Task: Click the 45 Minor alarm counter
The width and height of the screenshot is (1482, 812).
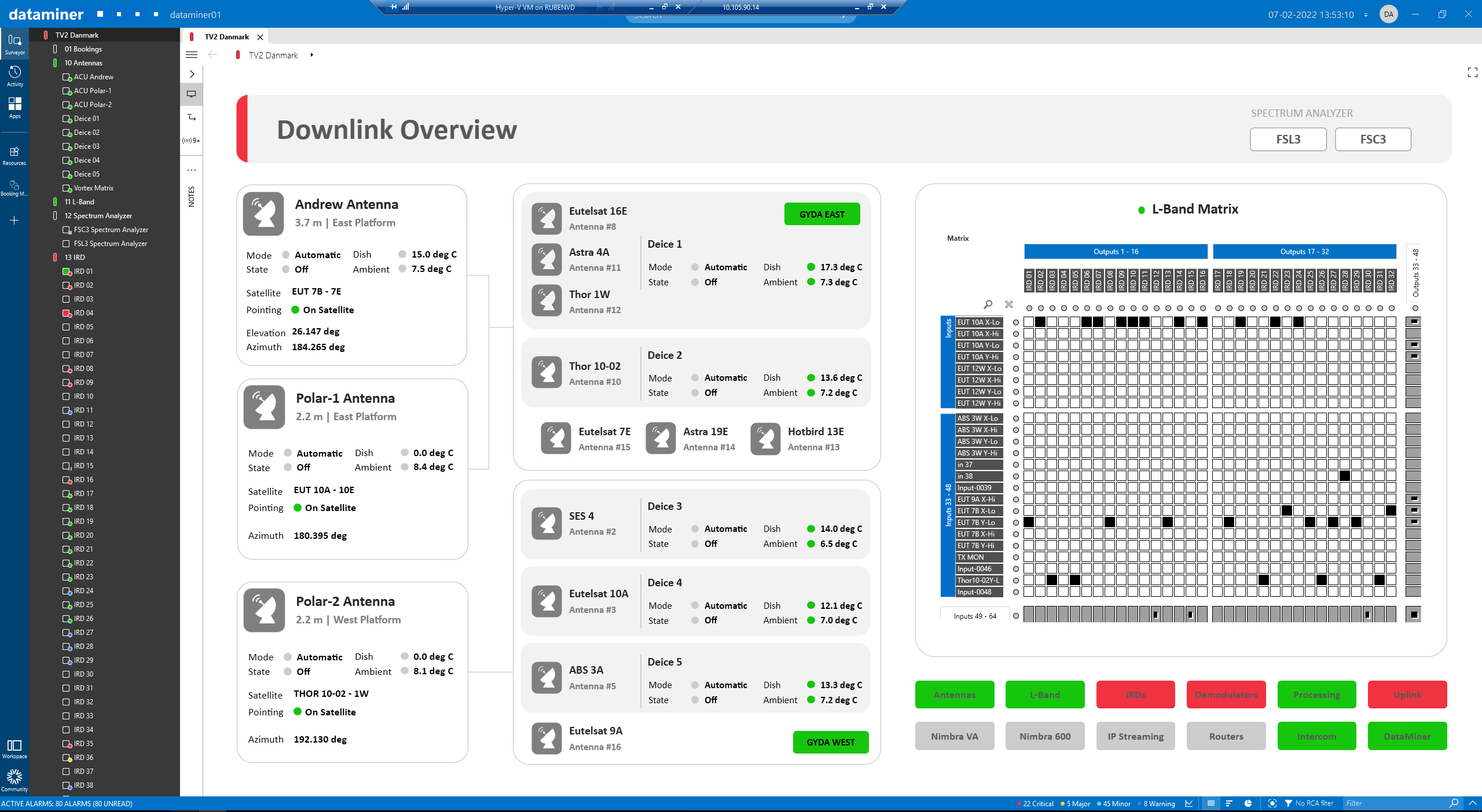Action: pos(1114,803)
